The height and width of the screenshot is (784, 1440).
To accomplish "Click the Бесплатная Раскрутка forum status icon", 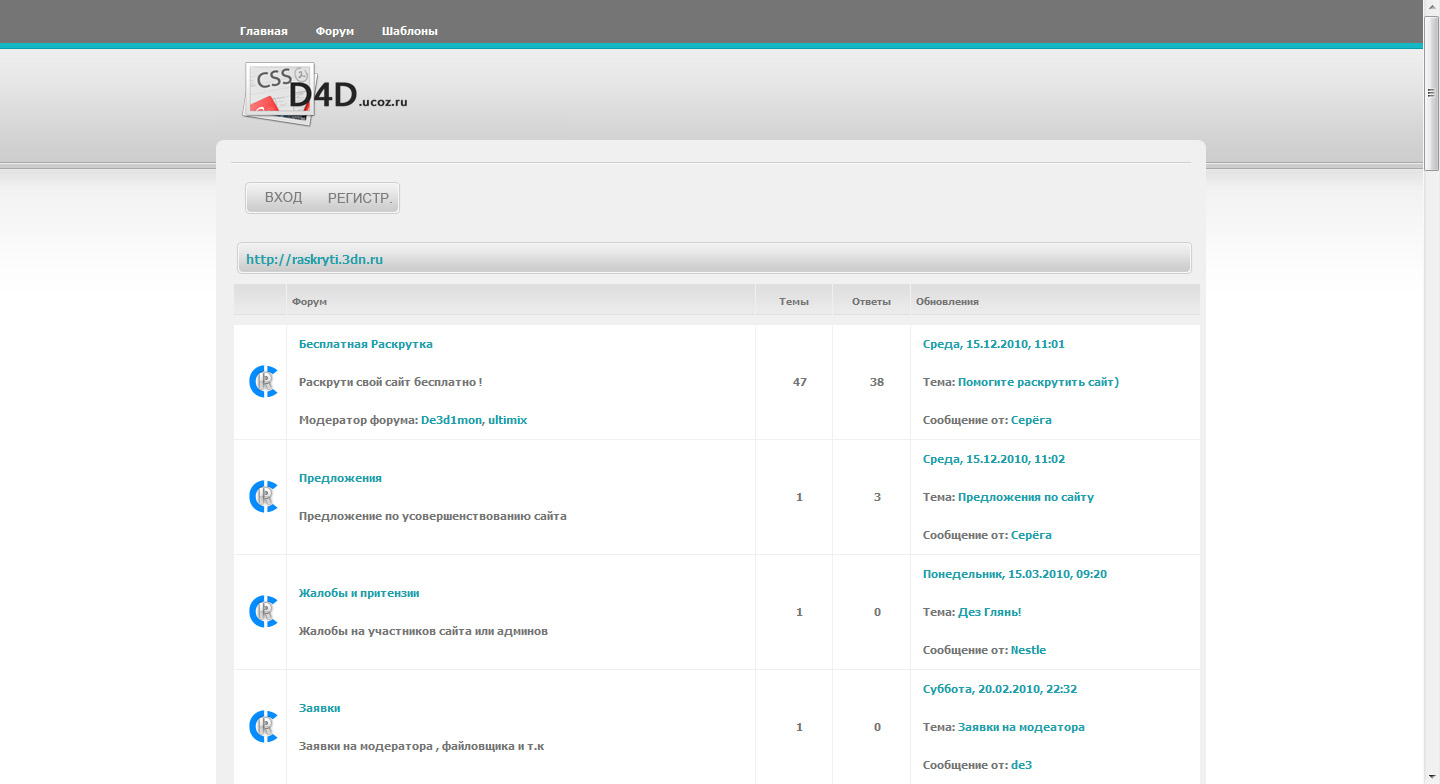I will coord(262,382).
